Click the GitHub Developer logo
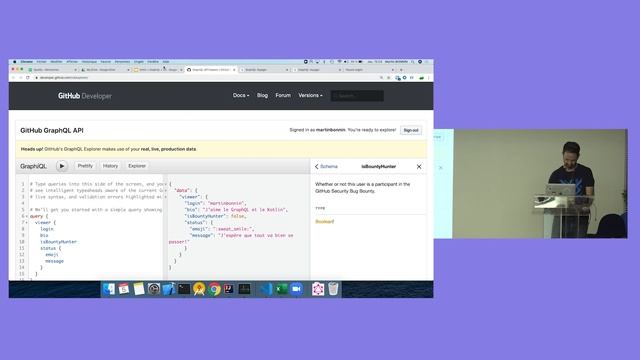The width and height of the screenshot is (640, 360). (x=84, y=96)
